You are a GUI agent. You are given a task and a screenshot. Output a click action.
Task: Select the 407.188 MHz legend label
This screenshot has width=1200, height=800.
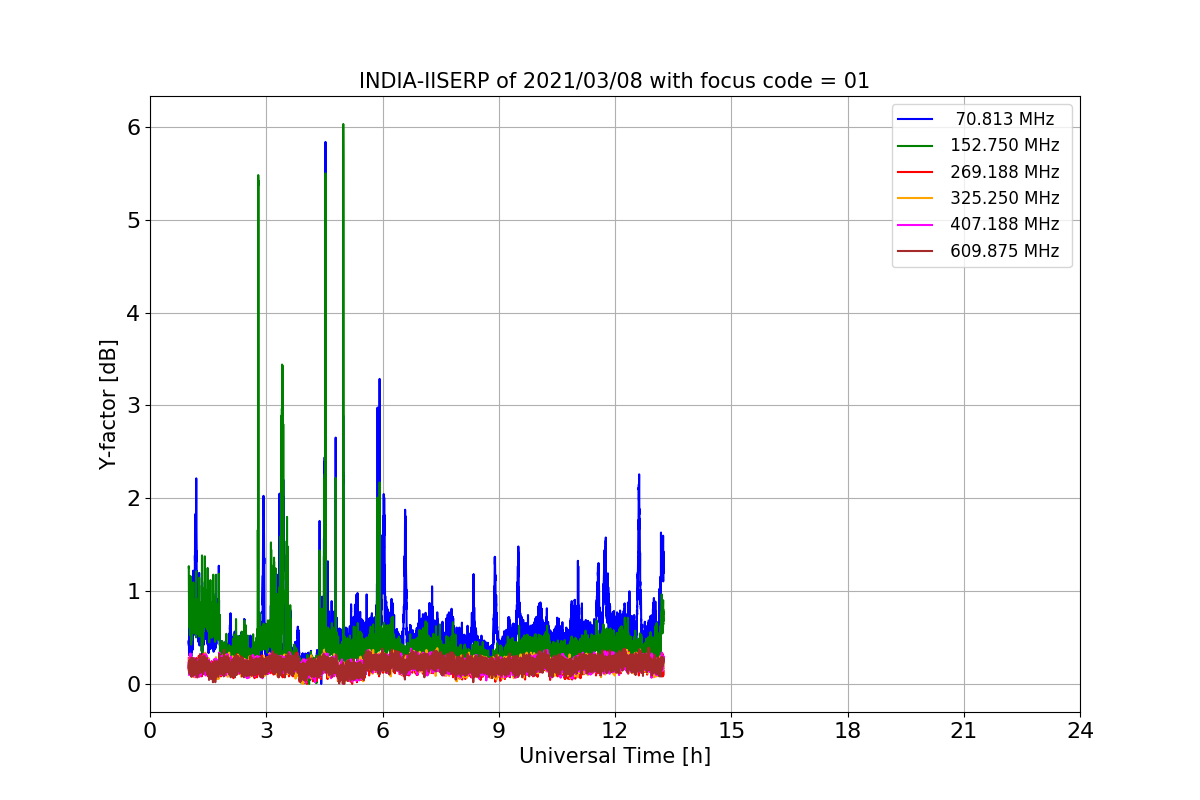coord(1005,225)
